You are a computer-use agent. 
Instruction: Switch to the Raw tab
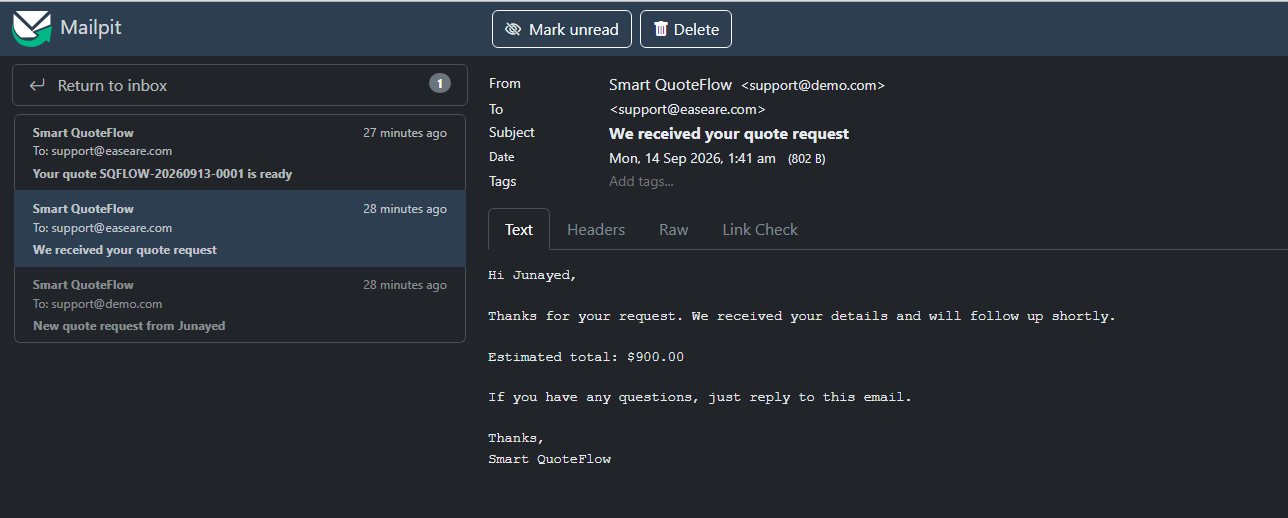[x=674, y=229]
